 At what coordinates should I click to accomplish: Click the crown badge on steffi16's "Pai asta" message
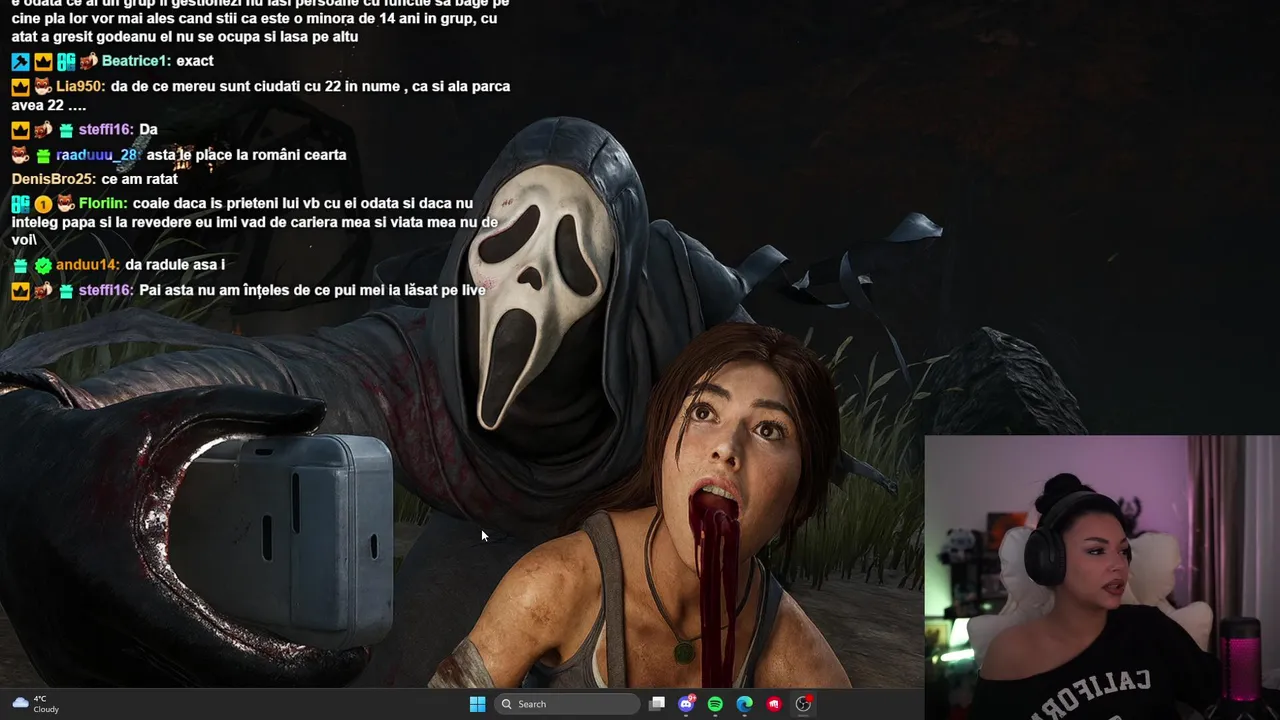20,291
